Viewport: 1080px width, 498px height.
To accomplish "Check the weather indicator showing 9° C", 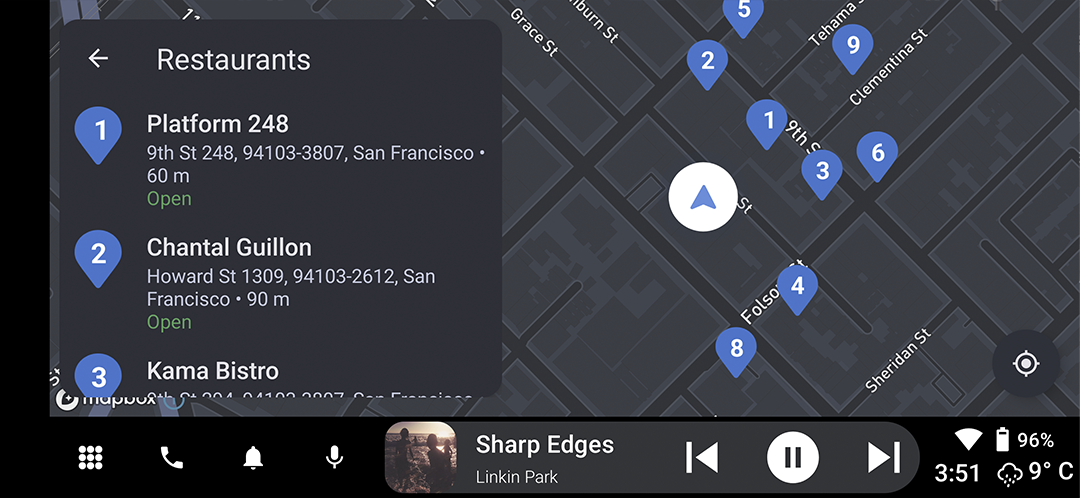I will [1035, 473].
